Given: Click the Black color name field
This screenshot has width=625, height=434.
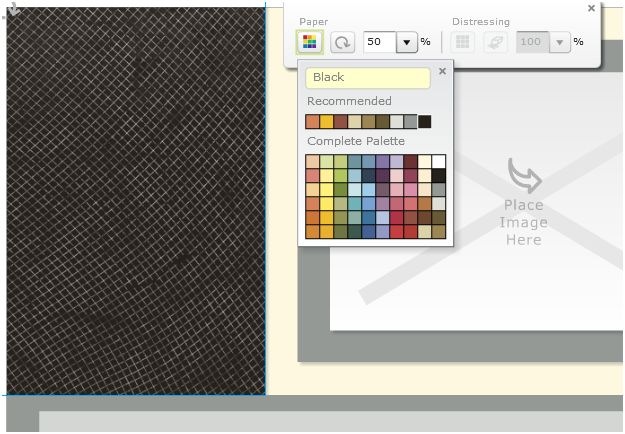Looking at the screenshot, I should pos(368,77).
